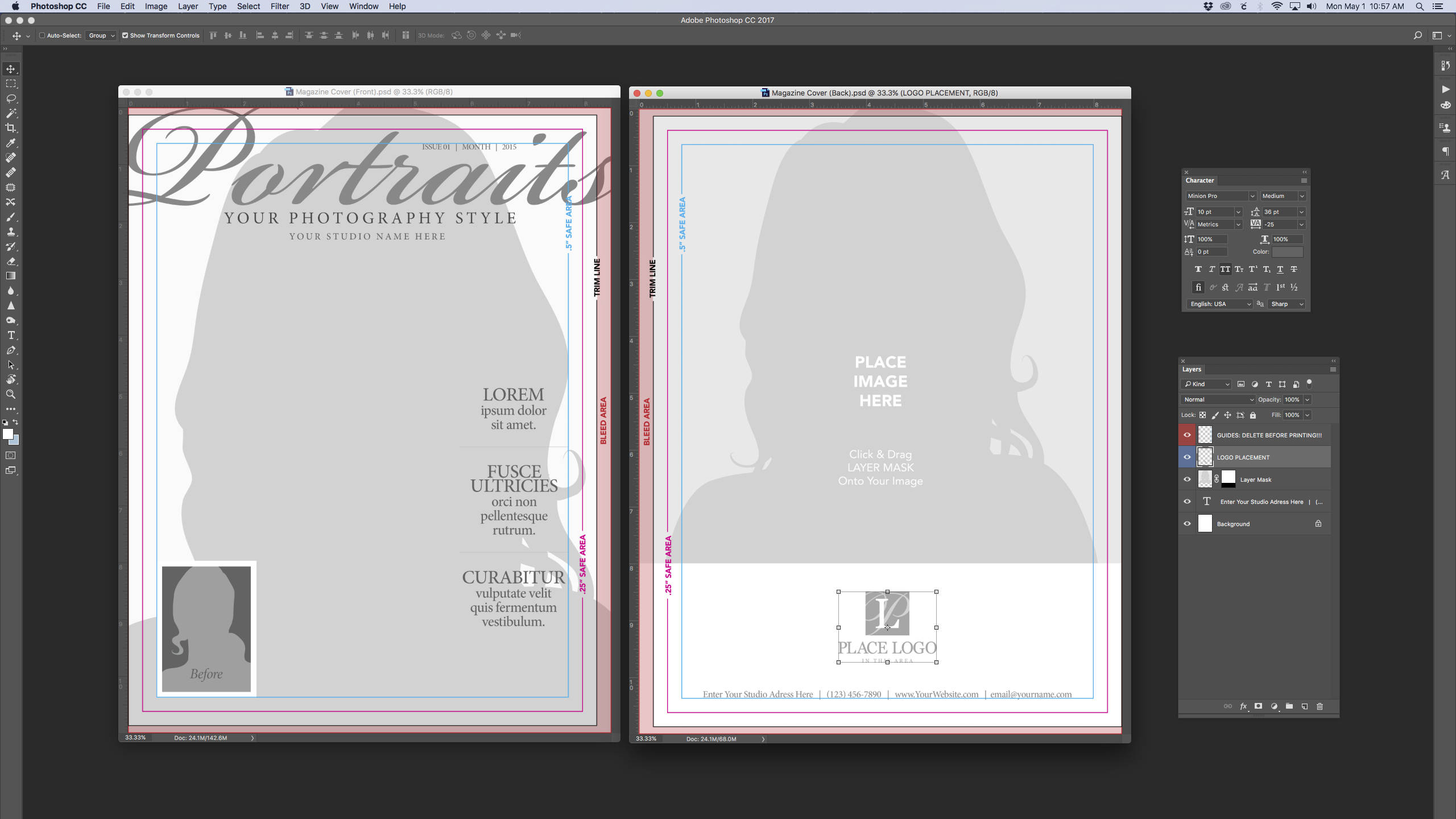Select the Zoom tool
The height and width of the screenshot is (819, 1456).
pos(11,394)
